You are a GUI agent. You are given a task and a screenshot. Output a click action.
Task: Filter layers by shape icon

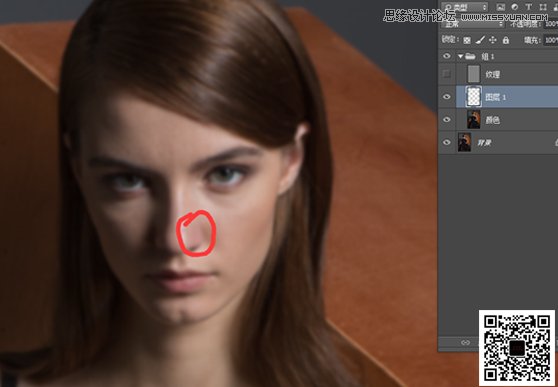pos(543,7)
